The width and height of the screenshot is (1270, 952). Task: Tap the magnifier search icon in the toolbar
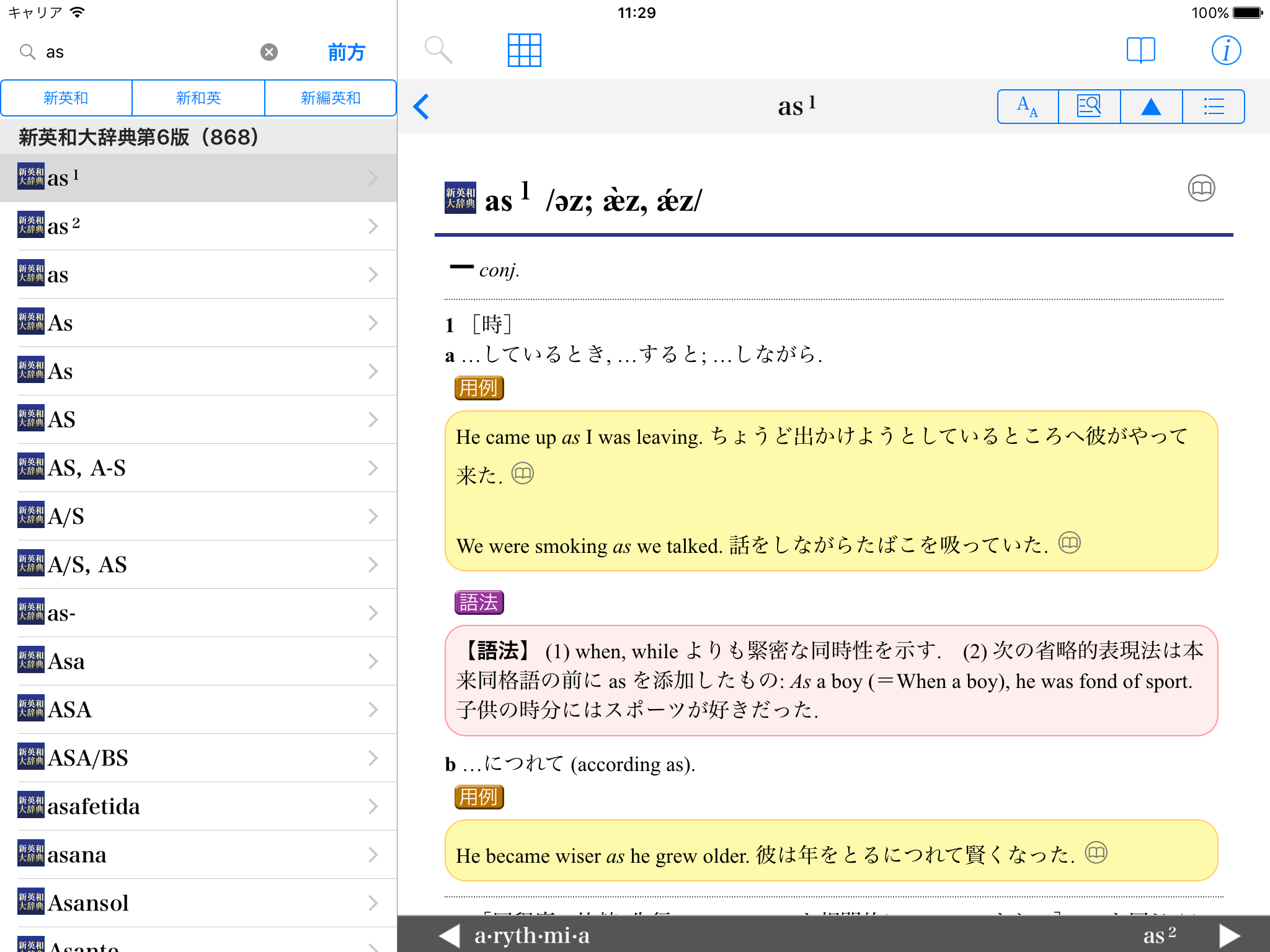438,50
